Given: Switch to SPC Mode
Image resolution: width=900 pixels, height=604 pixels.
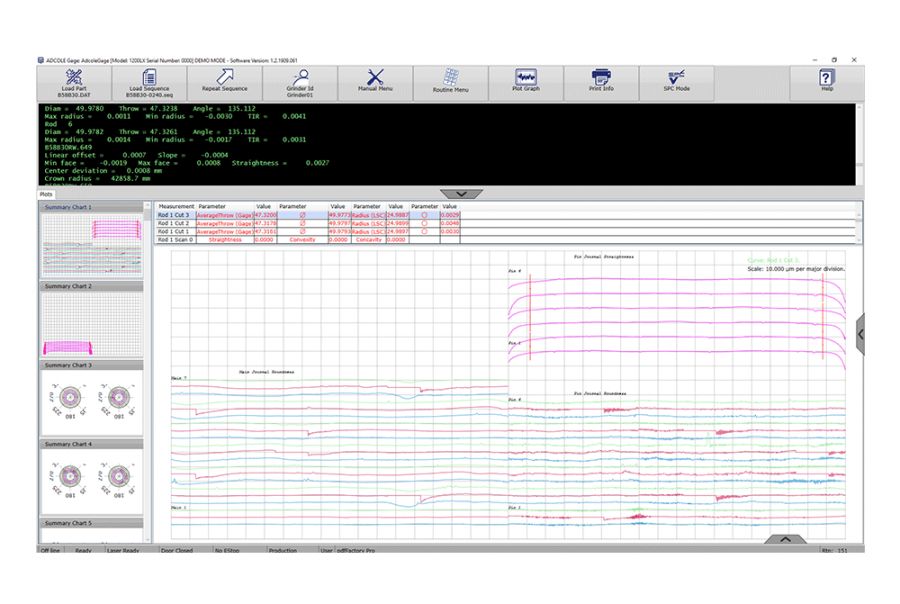Looking at the screenshot, I should pyautogui.click(x=677, y=78).
